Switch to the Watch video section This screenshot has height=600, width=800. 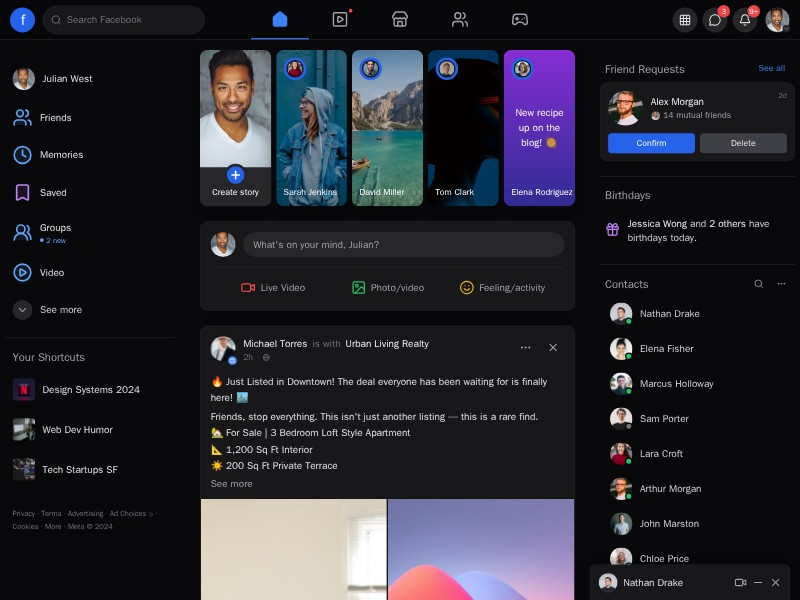(x=340, y=19)
